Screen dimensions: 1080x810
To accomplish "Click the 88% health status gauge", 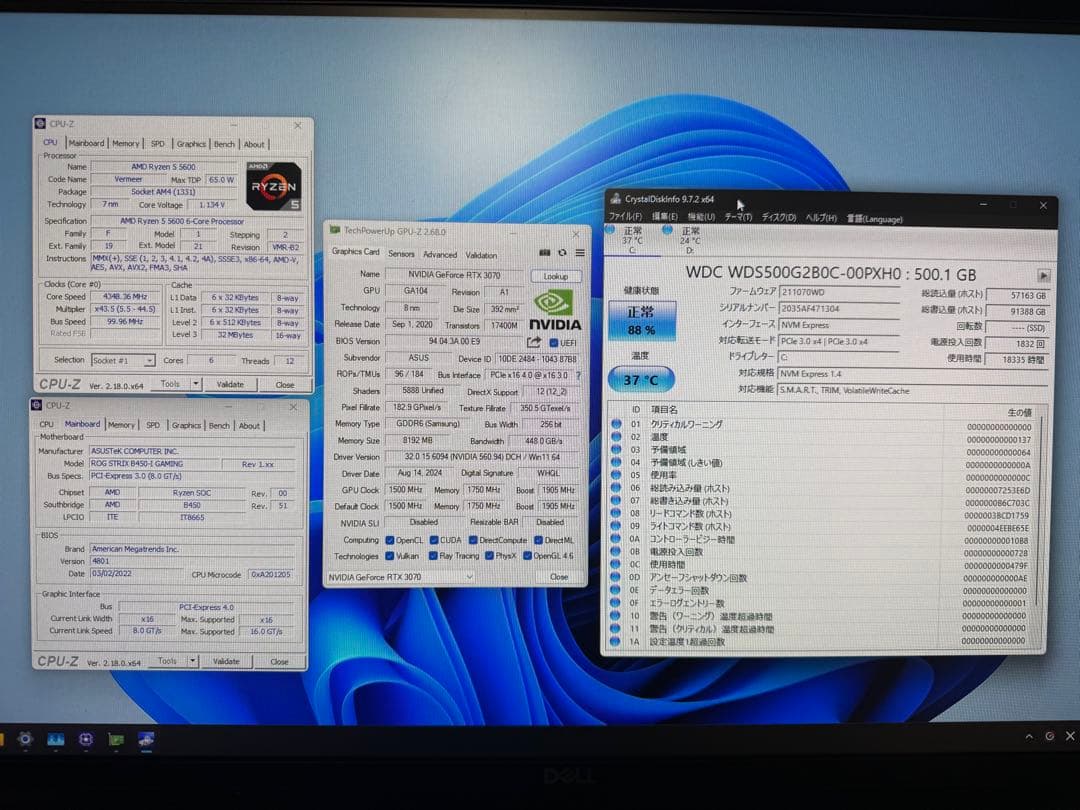I will [640, 322].
